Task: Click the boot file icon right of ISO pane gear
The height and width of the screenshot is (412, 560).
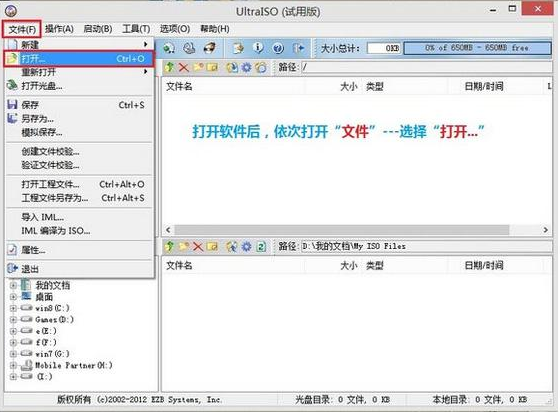Action: (261, 67)
